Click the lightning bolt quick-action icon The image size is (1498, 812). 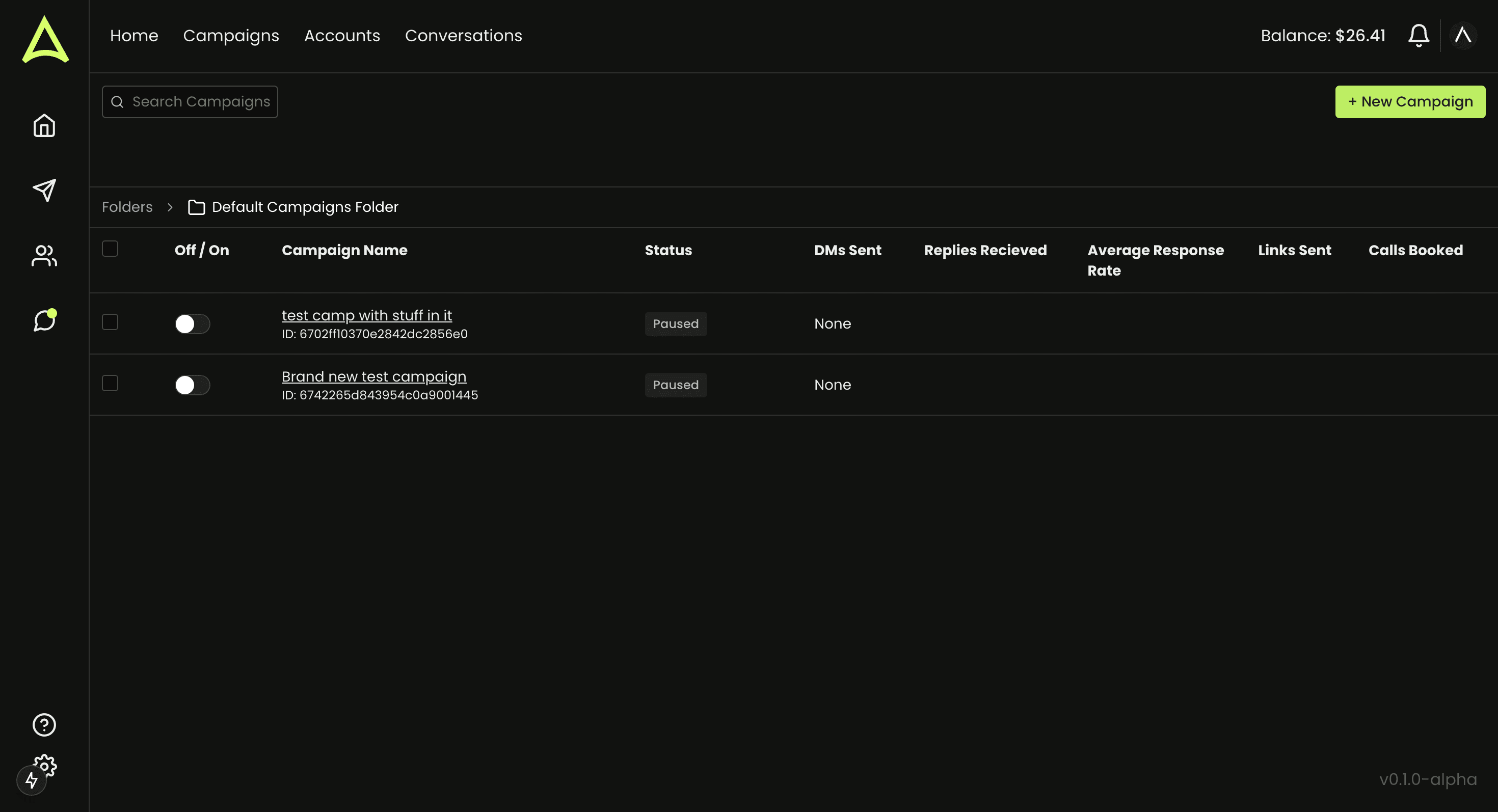pos(32,780)
